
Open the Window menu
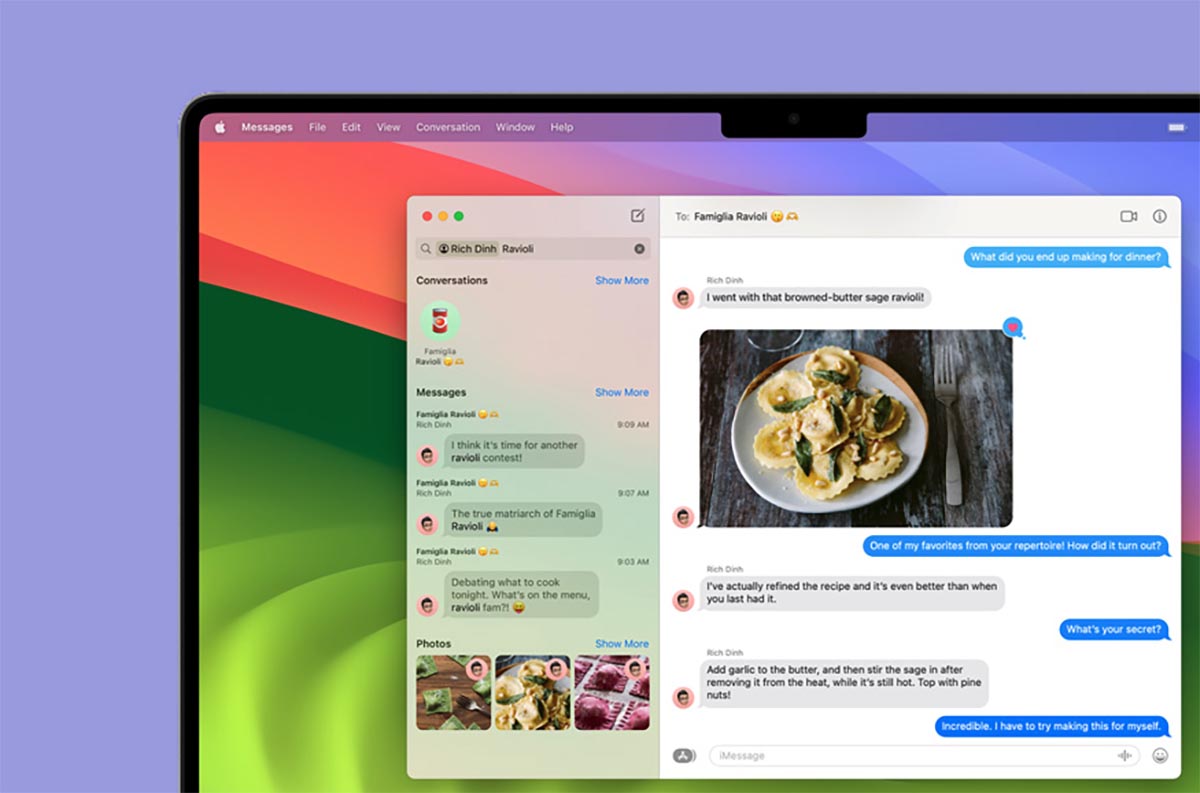coord(515,127)
